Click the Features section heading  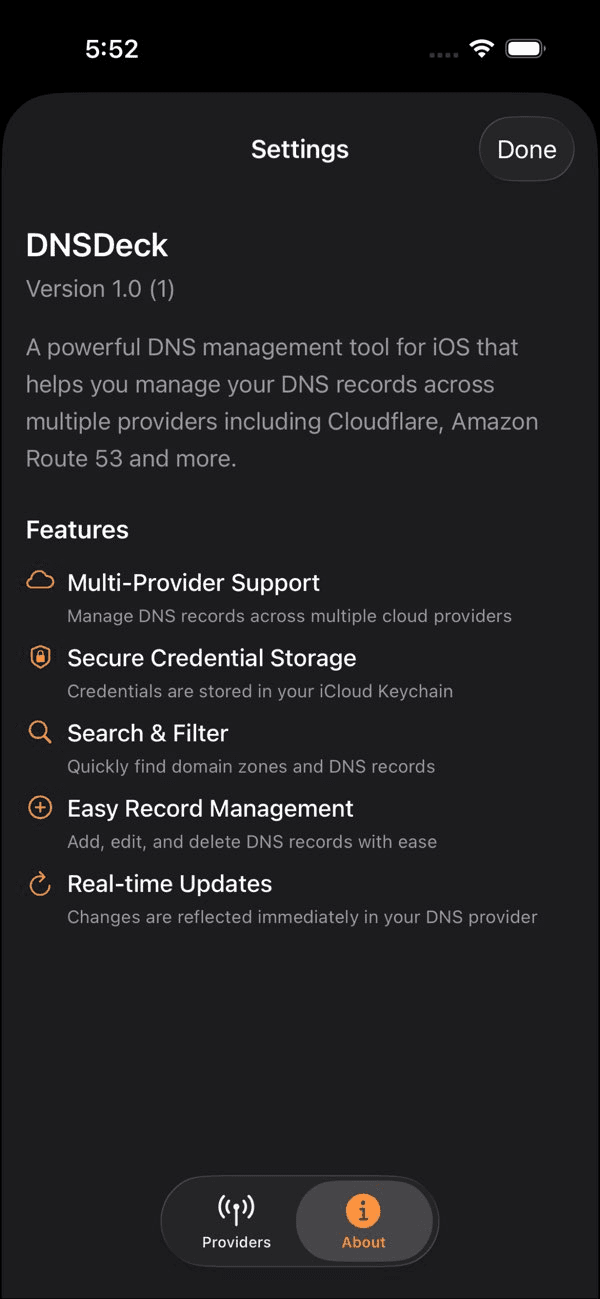[77, 529]
